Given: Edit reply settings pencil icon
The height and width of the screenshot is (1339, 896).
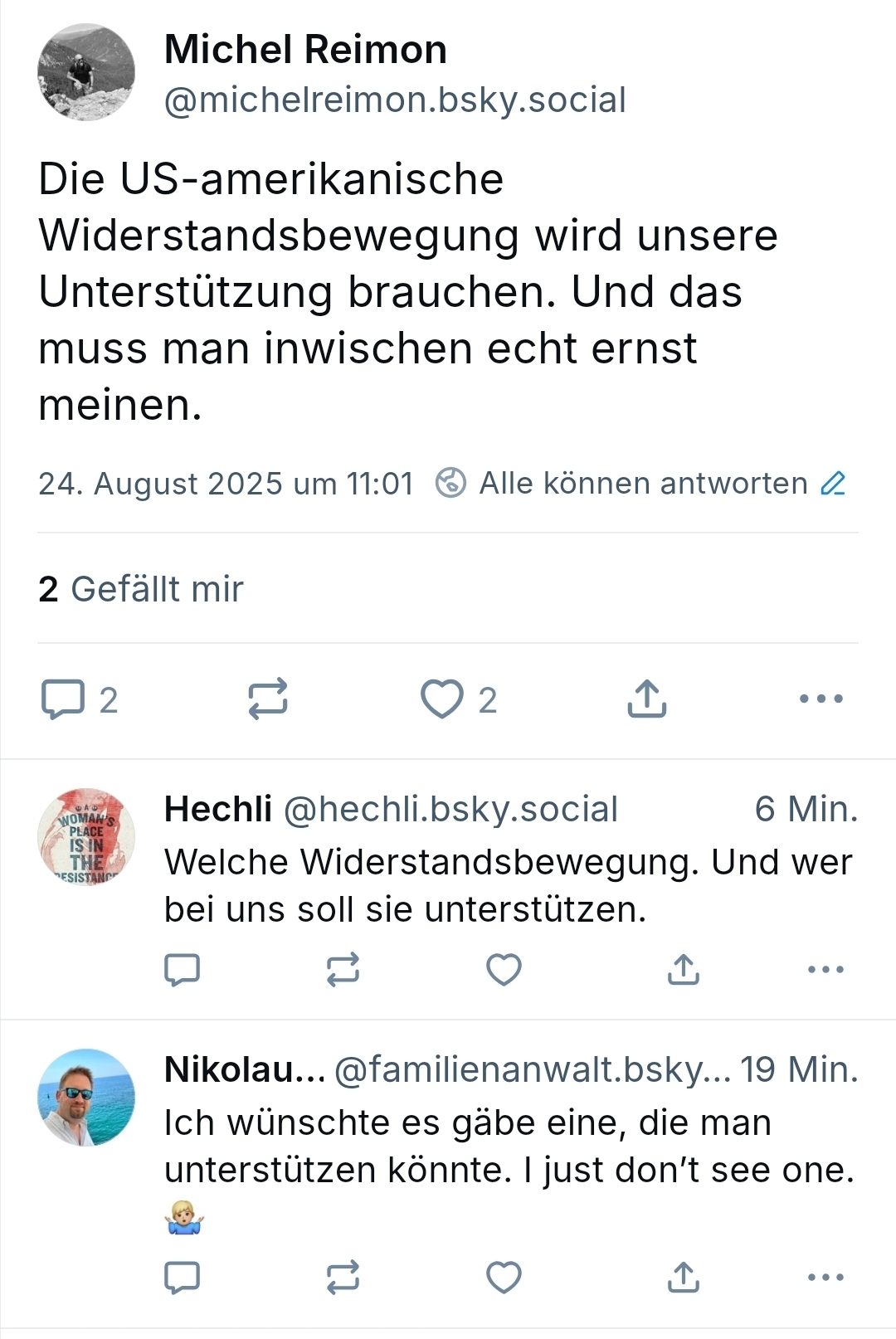Looking at the screenshot, I should point(833,484).
